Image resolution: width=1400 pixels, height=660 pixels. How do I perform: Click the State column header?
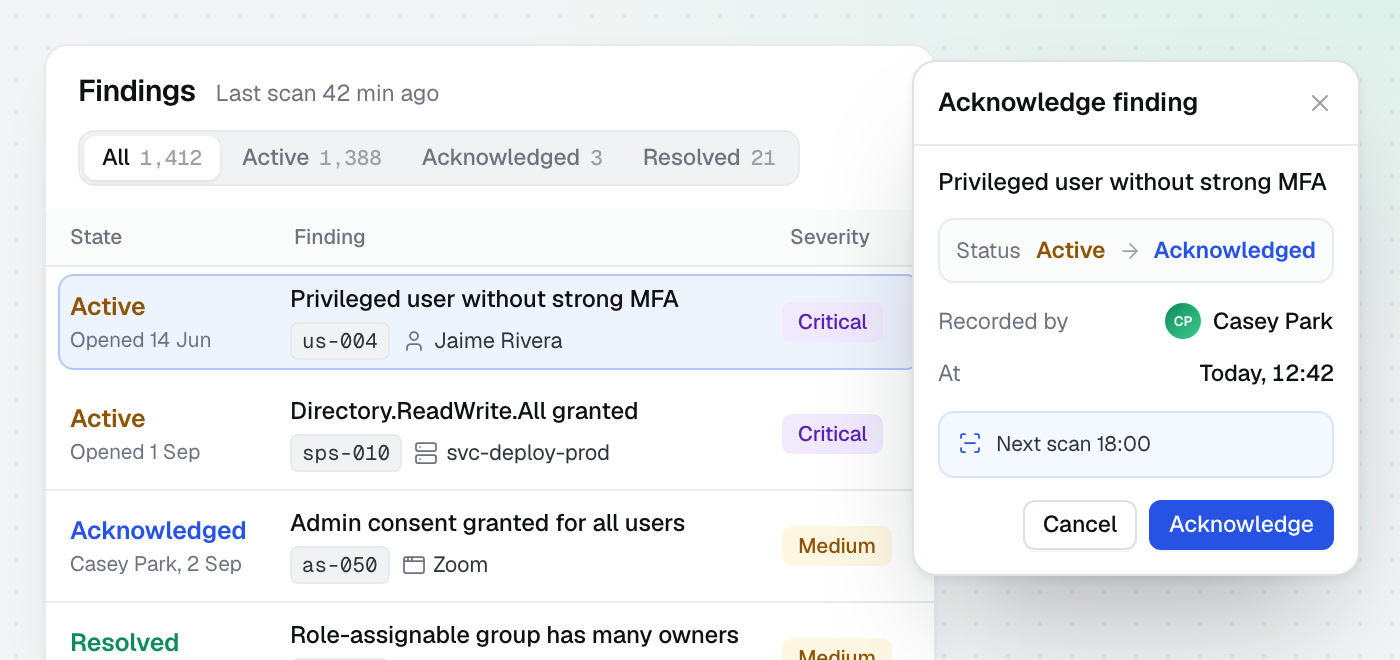(96, 237)
